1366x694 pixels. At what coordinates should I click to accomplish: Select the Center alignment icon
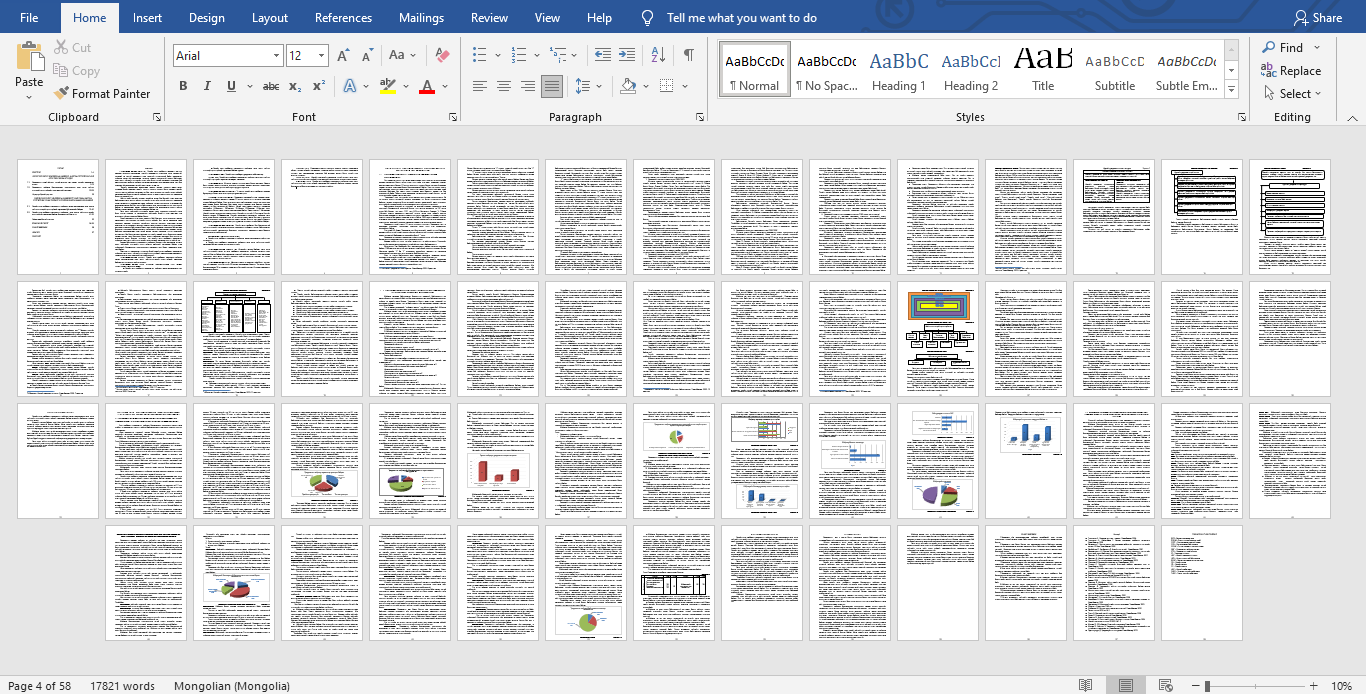(x=504, y=87)
